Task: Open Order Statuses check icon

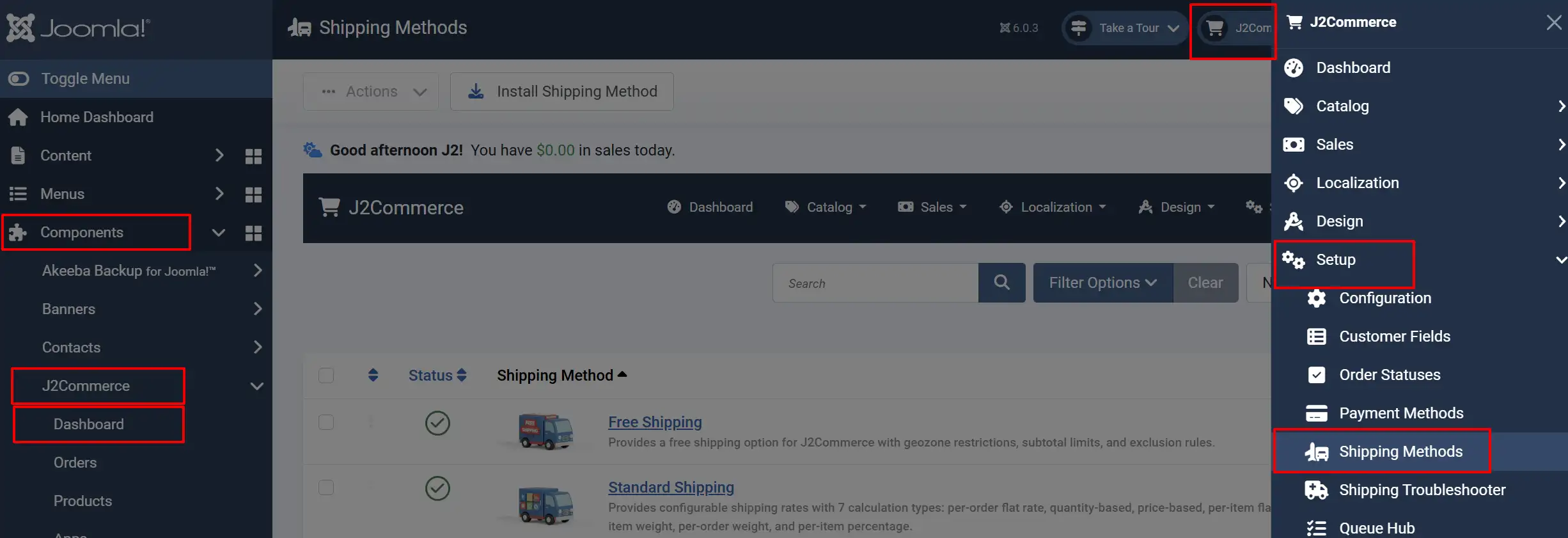Action: pos(1317,375)
